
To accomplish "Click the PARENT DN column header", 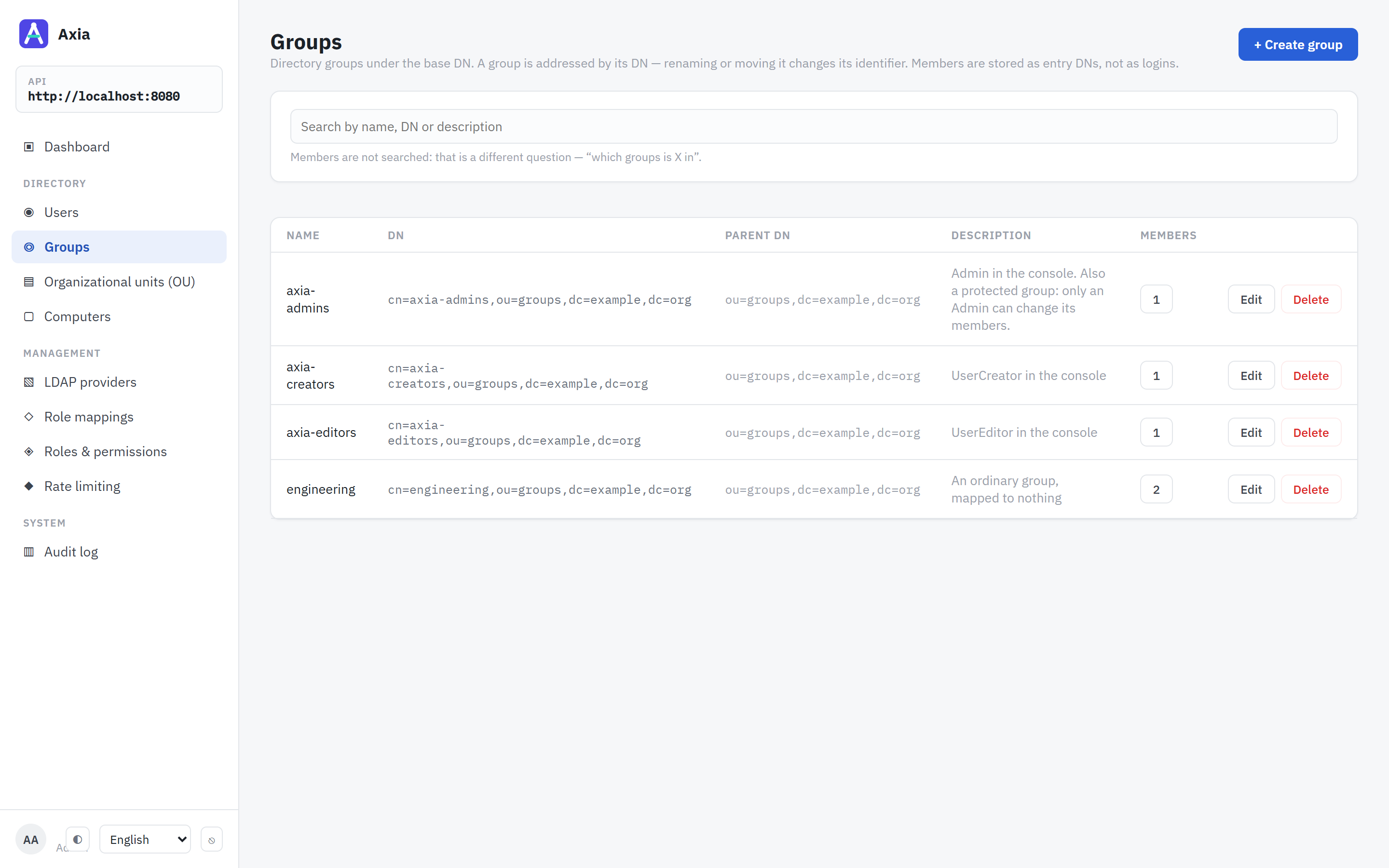I will pyautogui.click(x=757, y=235).
